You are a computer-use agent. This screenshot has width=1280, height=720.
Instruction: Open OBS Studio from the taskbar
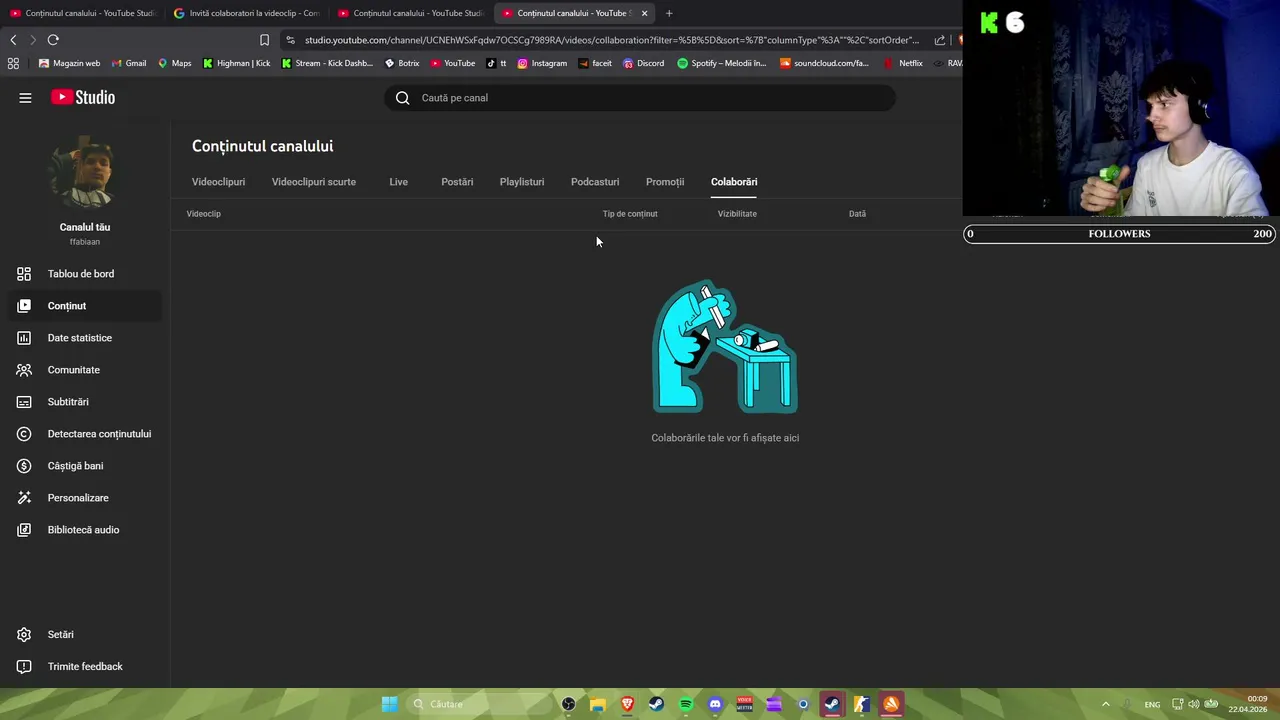click(x=568, y=704)
